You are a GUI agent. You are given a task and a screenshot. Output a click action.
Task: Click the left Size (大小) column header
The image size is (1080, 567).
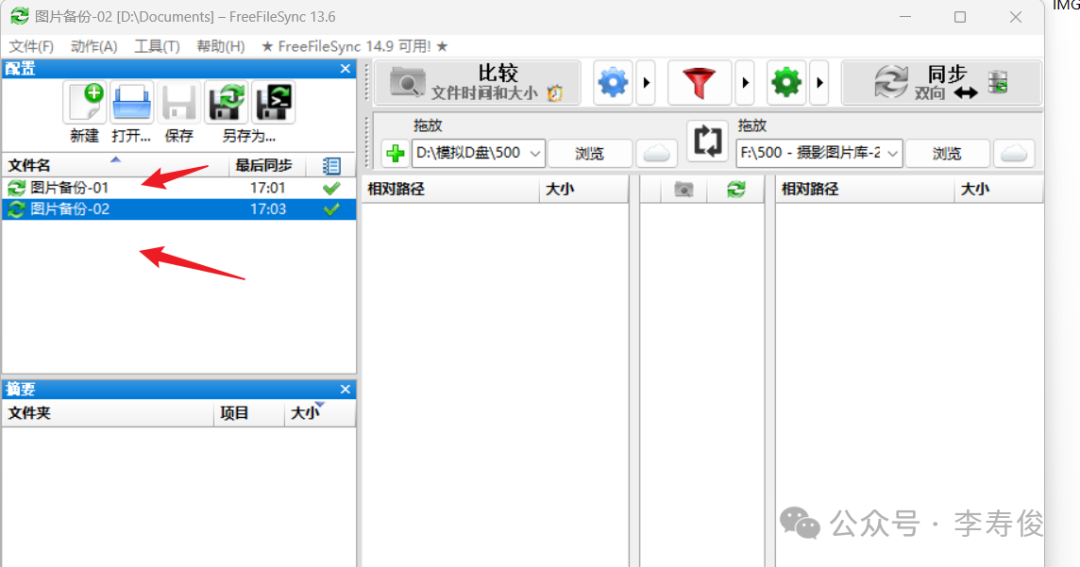[x=583, y=189]
